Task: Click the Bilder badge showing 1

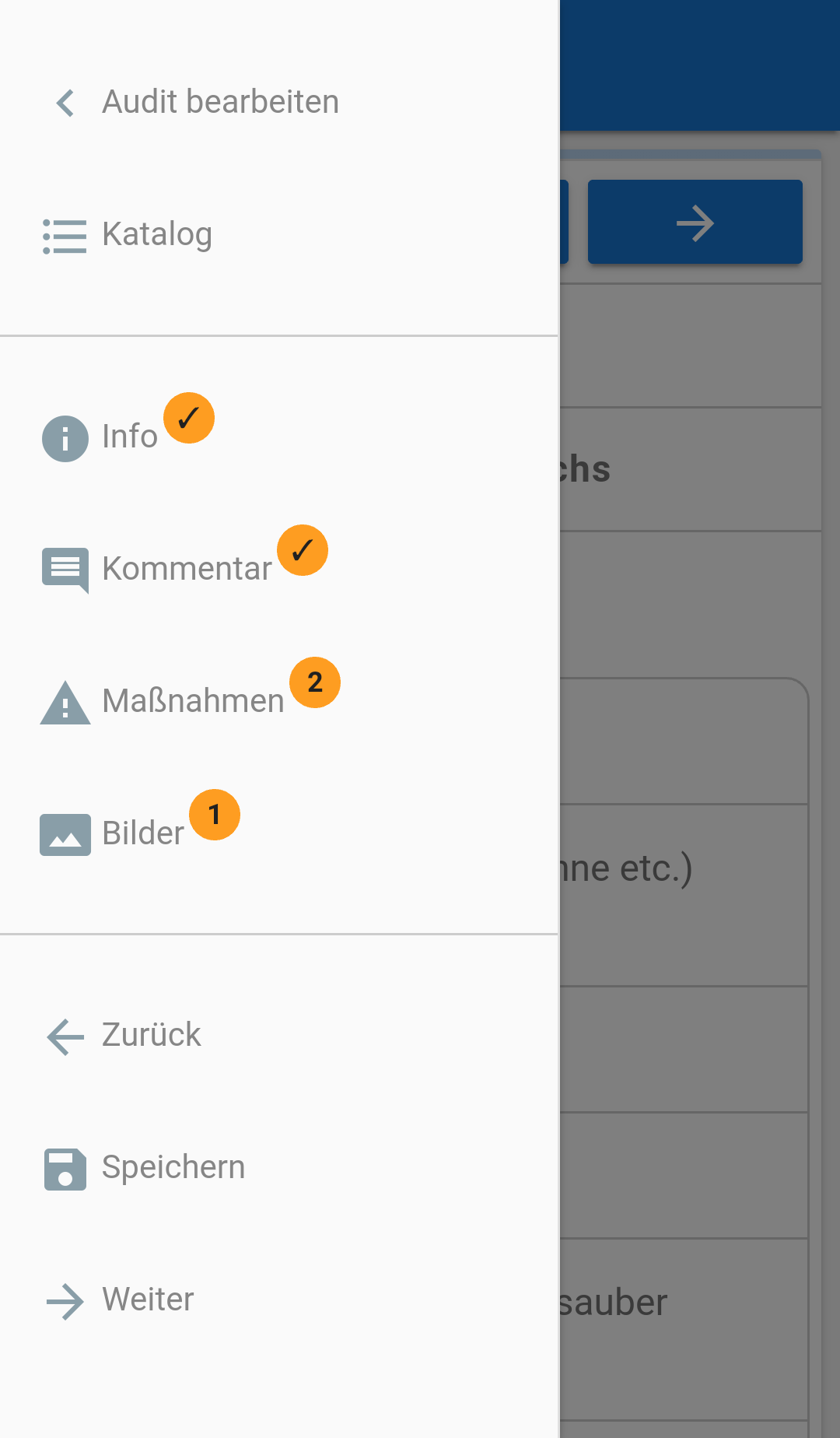Action: pos(215,815)
